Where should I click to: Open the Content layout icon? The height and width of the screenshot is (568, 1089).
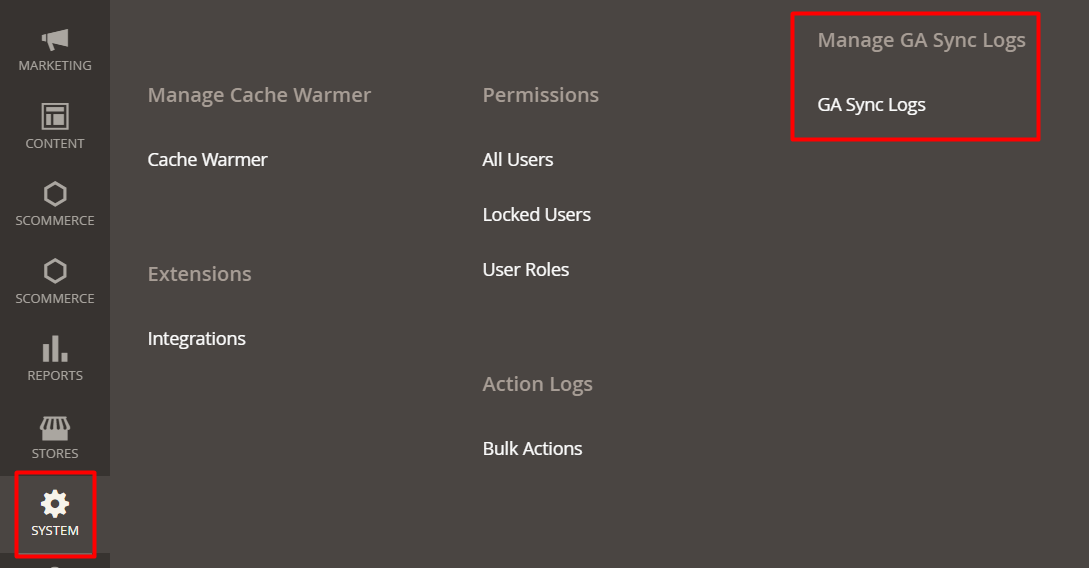pos(55,116)
